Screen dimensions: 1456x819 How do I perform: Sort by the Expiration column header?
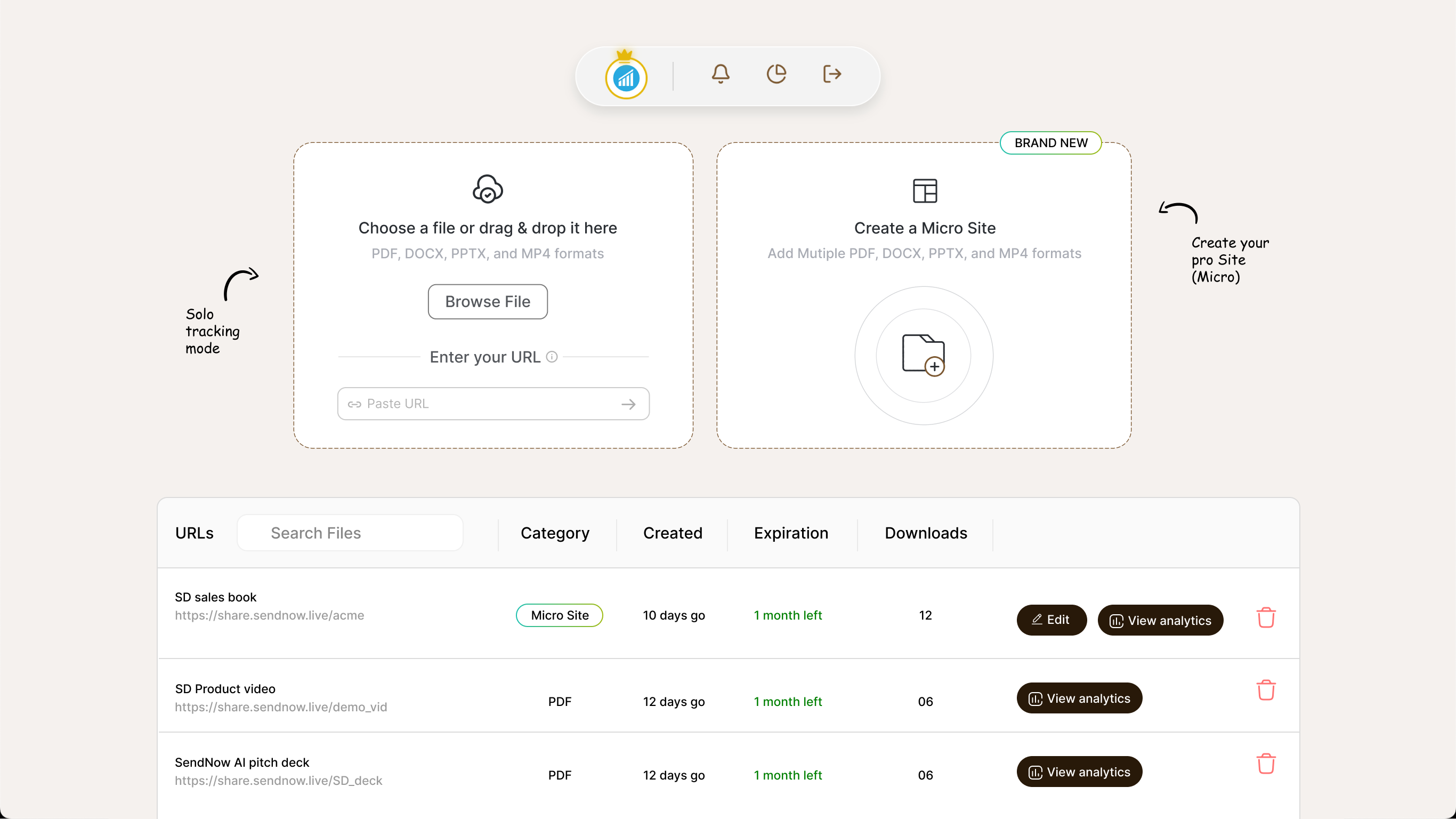click(790, 533)
